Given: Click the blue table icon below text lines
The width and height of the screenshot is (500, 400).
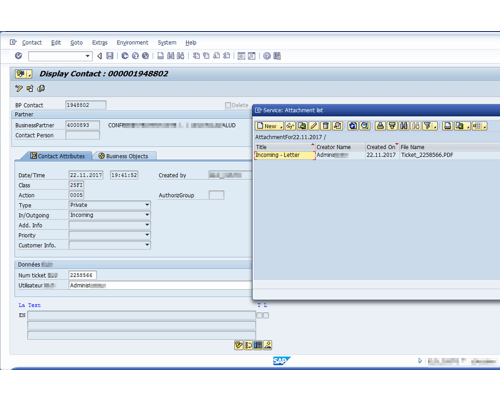Looking at the screenshot, I should pos(258,345).
